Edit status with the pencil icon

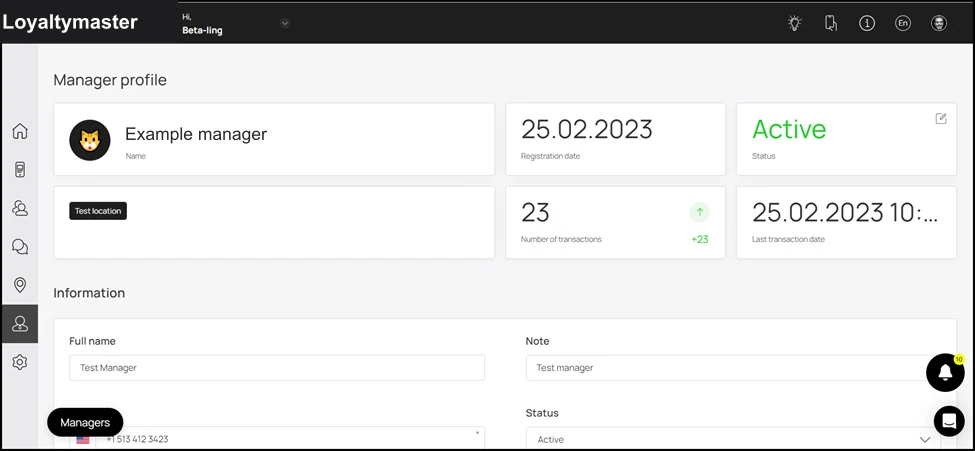pyautogui.click(x=941, y=118)
